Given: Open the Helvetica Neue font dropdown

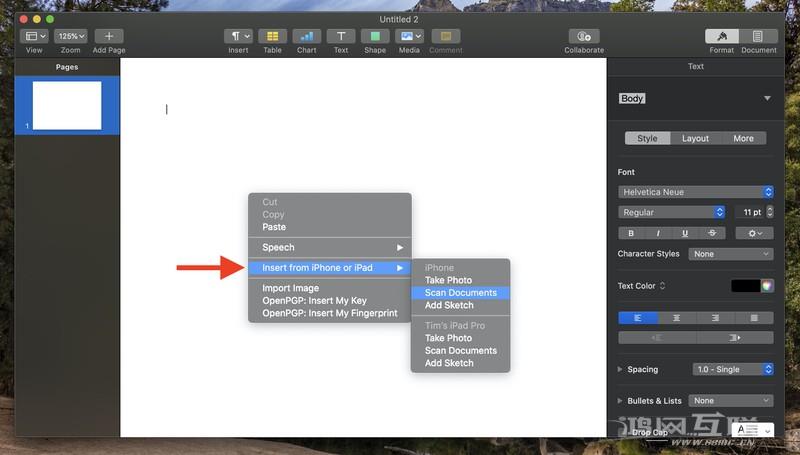Looking at the screenshot, I should [696, 192].
